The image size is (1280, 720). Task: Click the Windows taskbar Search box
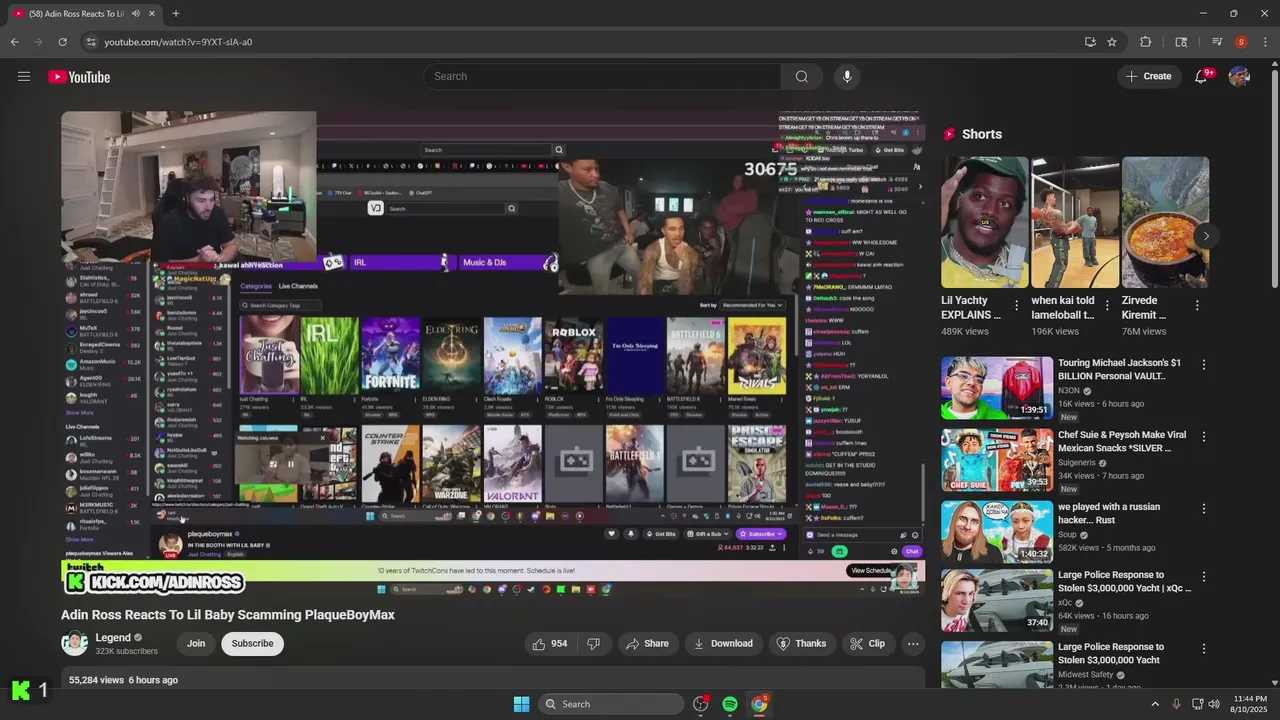click(612, 704)
